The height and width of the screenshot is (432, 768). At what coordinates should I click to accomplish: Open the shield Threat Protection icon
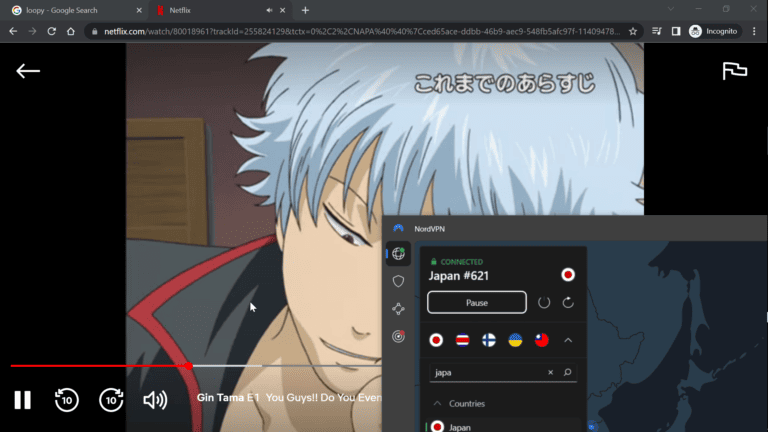point(398,282)
